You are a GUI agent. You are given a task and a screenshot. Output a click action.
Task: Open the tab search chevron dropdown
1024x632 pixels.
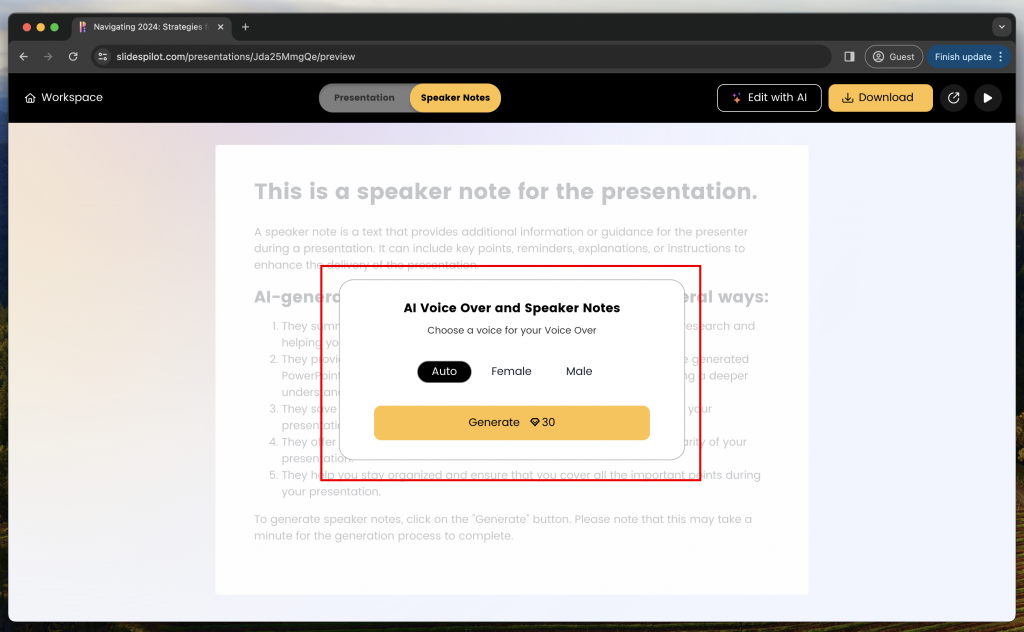1001,27
